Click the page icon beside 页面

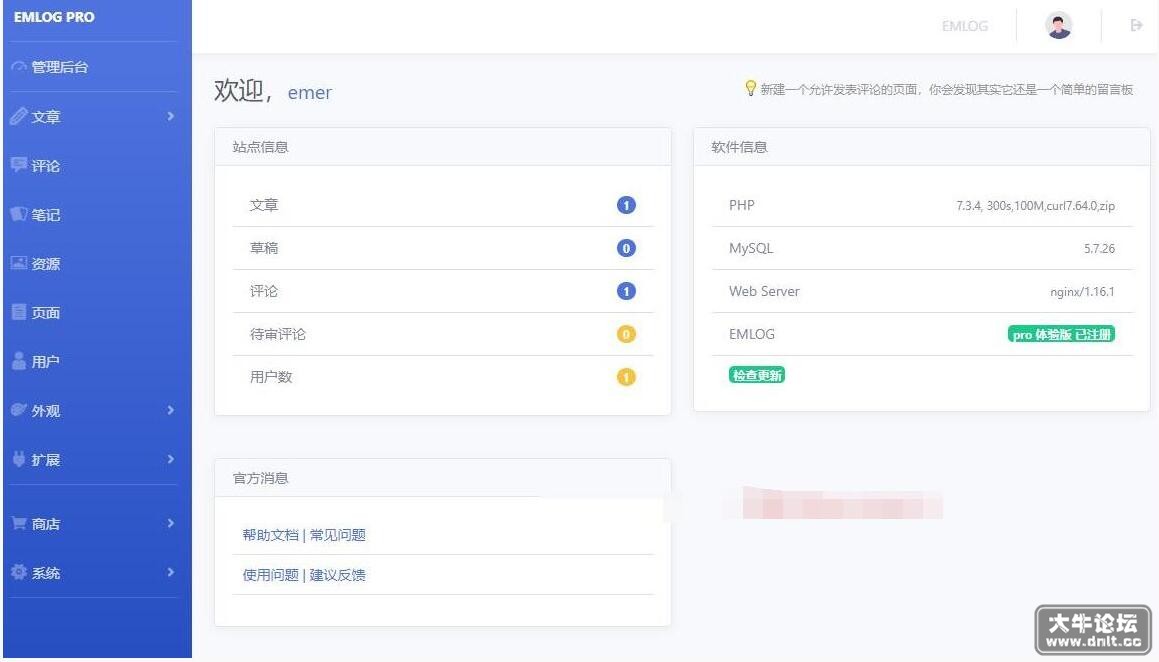tap(19, 312)
